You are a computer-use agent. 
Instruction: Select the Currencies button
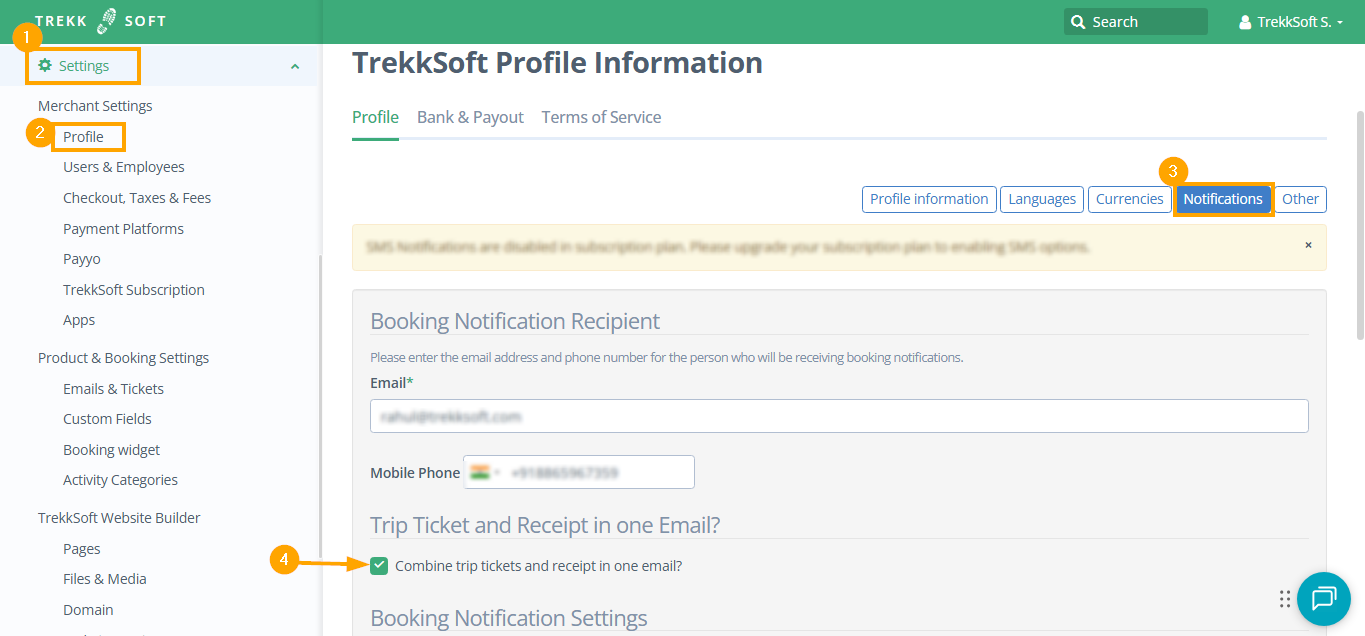(1129, 199)
